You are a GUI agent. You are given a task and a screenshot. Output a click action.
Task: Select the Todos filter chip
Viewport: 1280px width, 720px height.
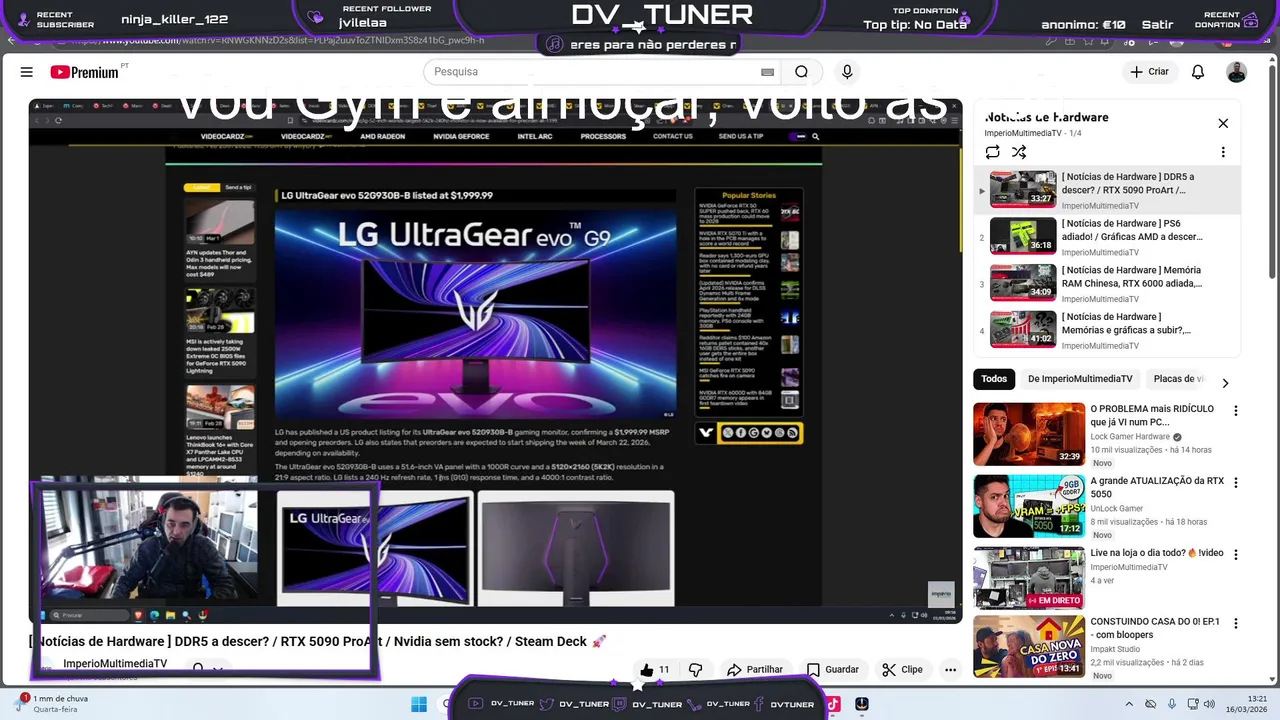tap(994, 379)
